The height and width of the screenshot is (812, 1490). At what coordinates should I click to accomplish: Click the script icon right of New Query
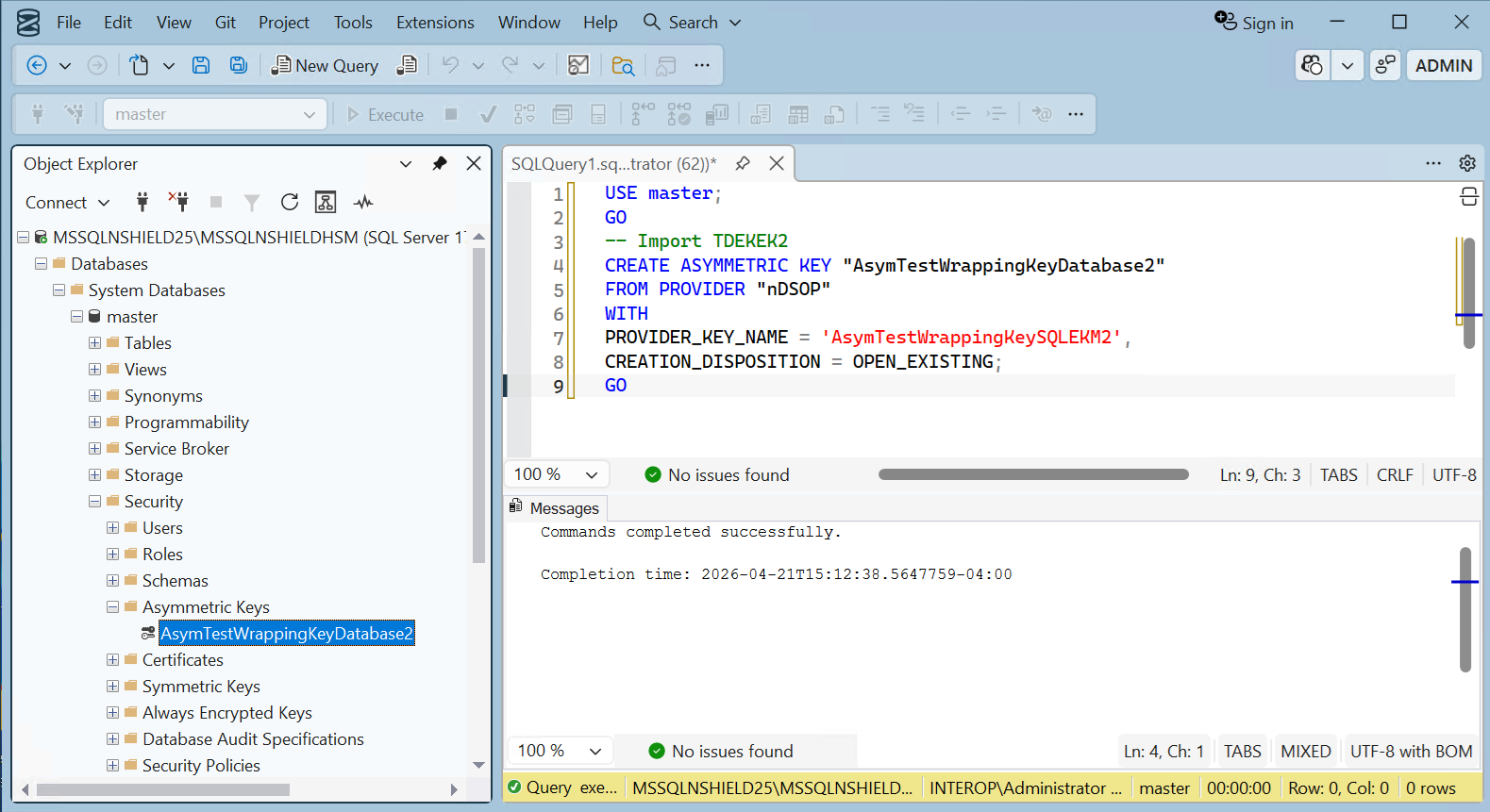pos(407,65)
